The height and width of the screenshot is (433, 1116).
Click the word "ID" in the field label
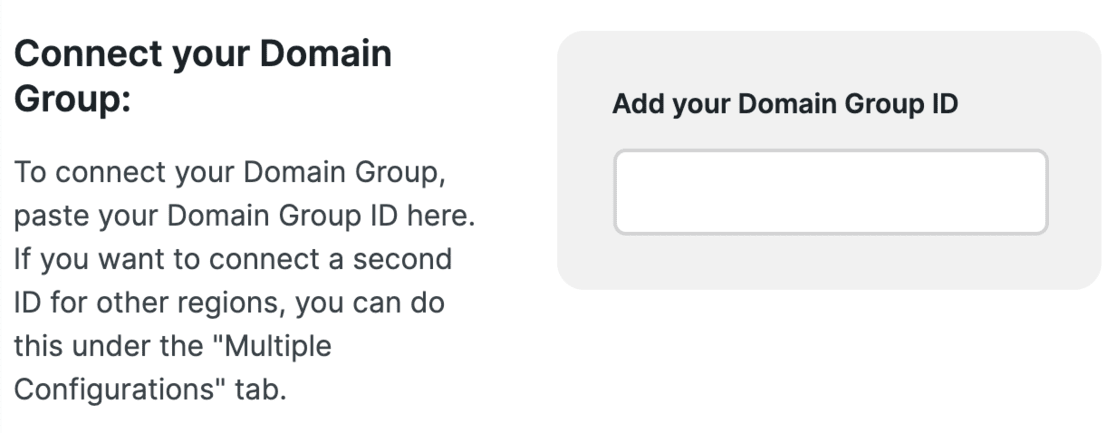pos(944,104)
